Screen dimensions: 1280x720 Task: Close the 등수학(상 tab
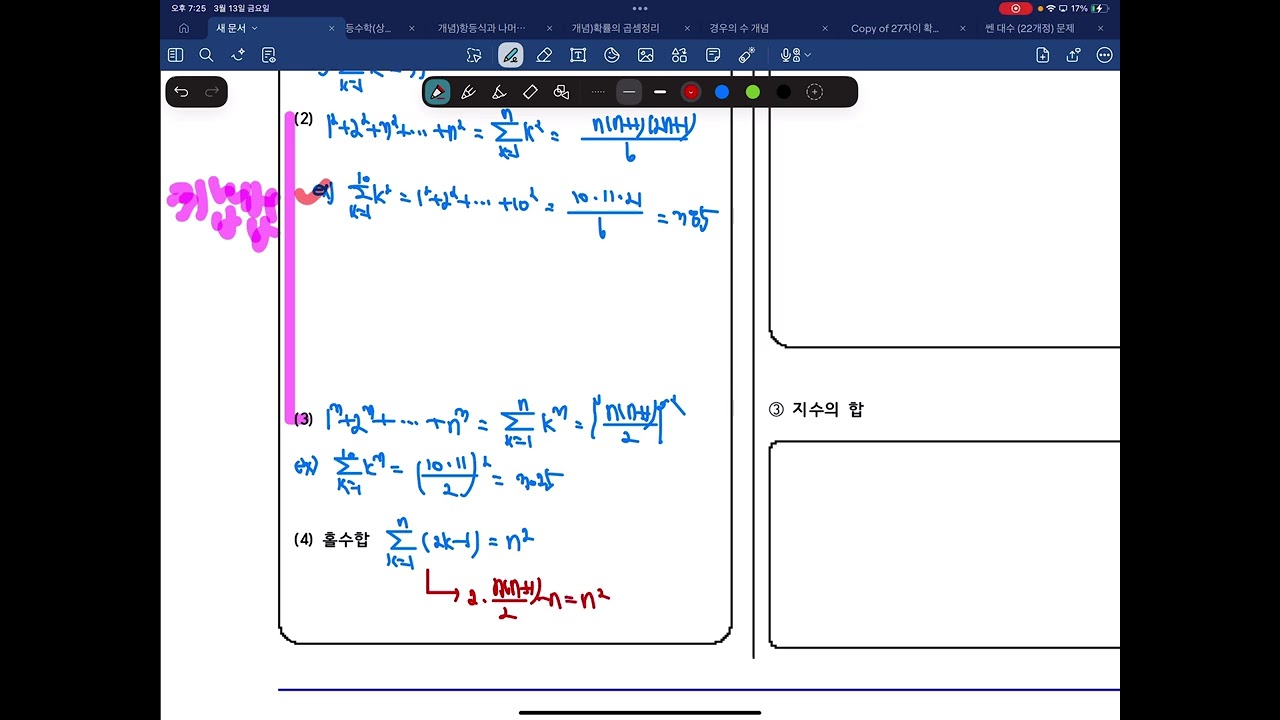pos(412,28)
